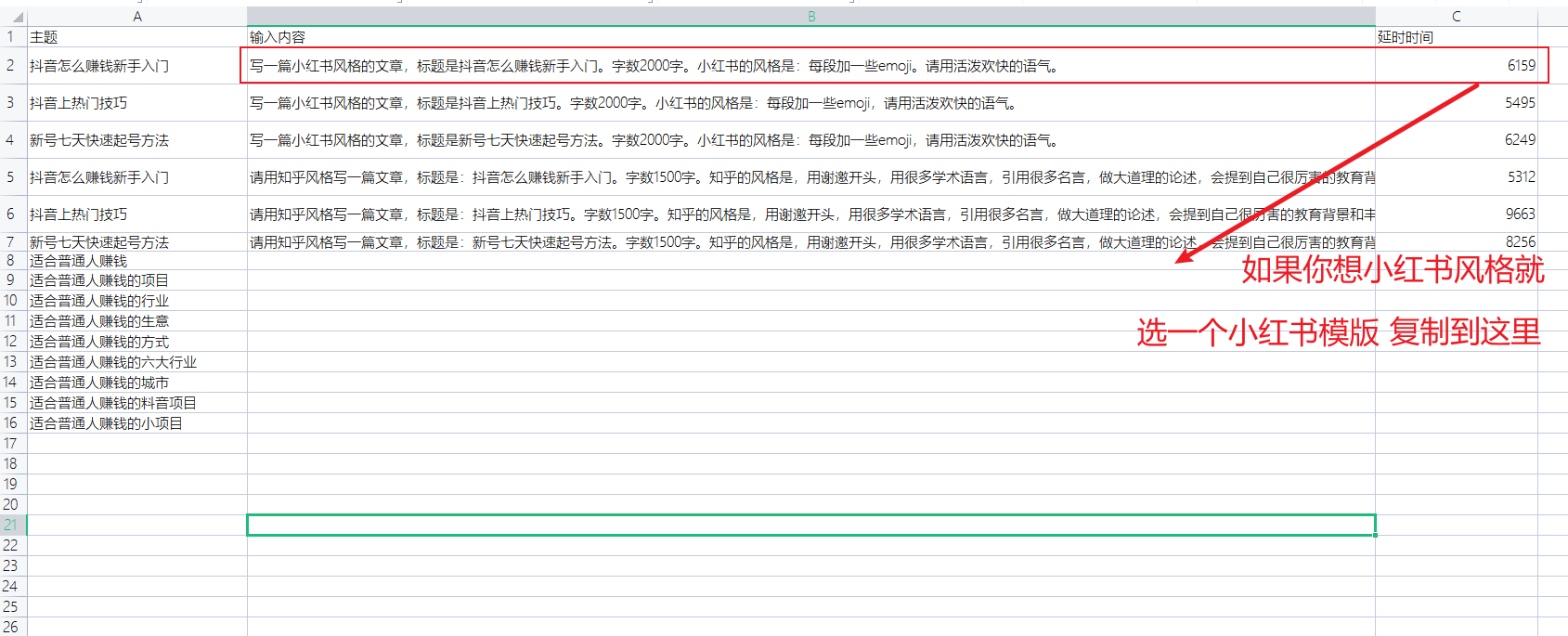This screenshot has height=636, width=1568.
Task: Select column C header
Action: pyautogui.click(x=1457, y=17)
